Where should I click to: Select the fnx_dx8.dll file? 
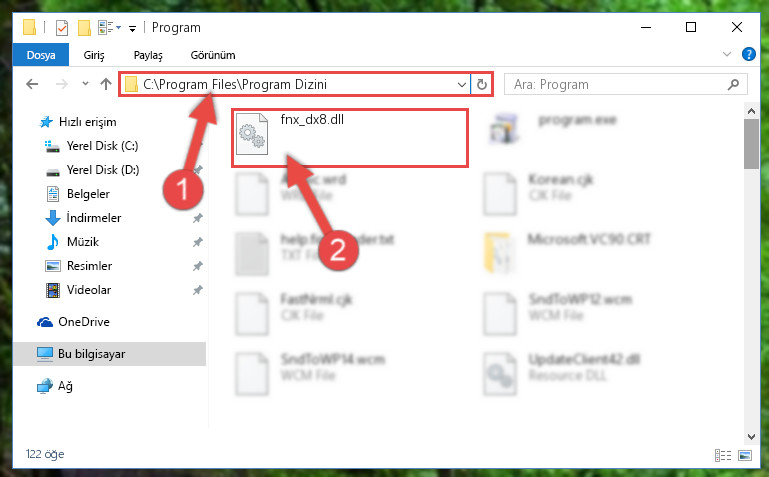[350, 138]
